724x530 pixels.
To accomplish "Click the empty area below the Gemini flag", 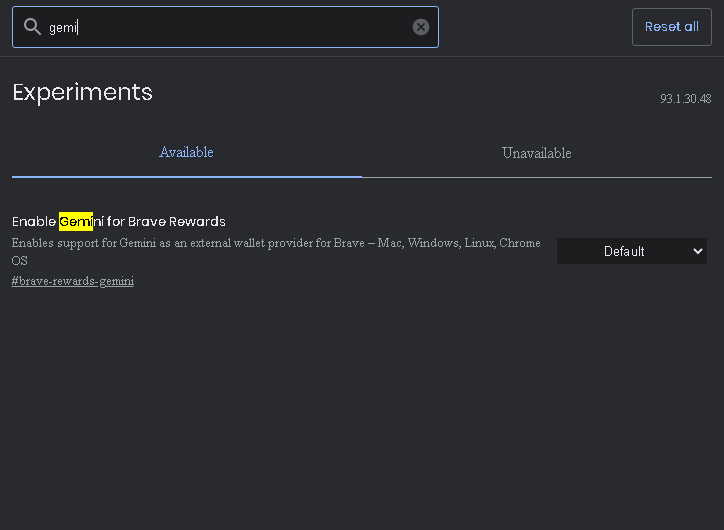I will (362, 406).
